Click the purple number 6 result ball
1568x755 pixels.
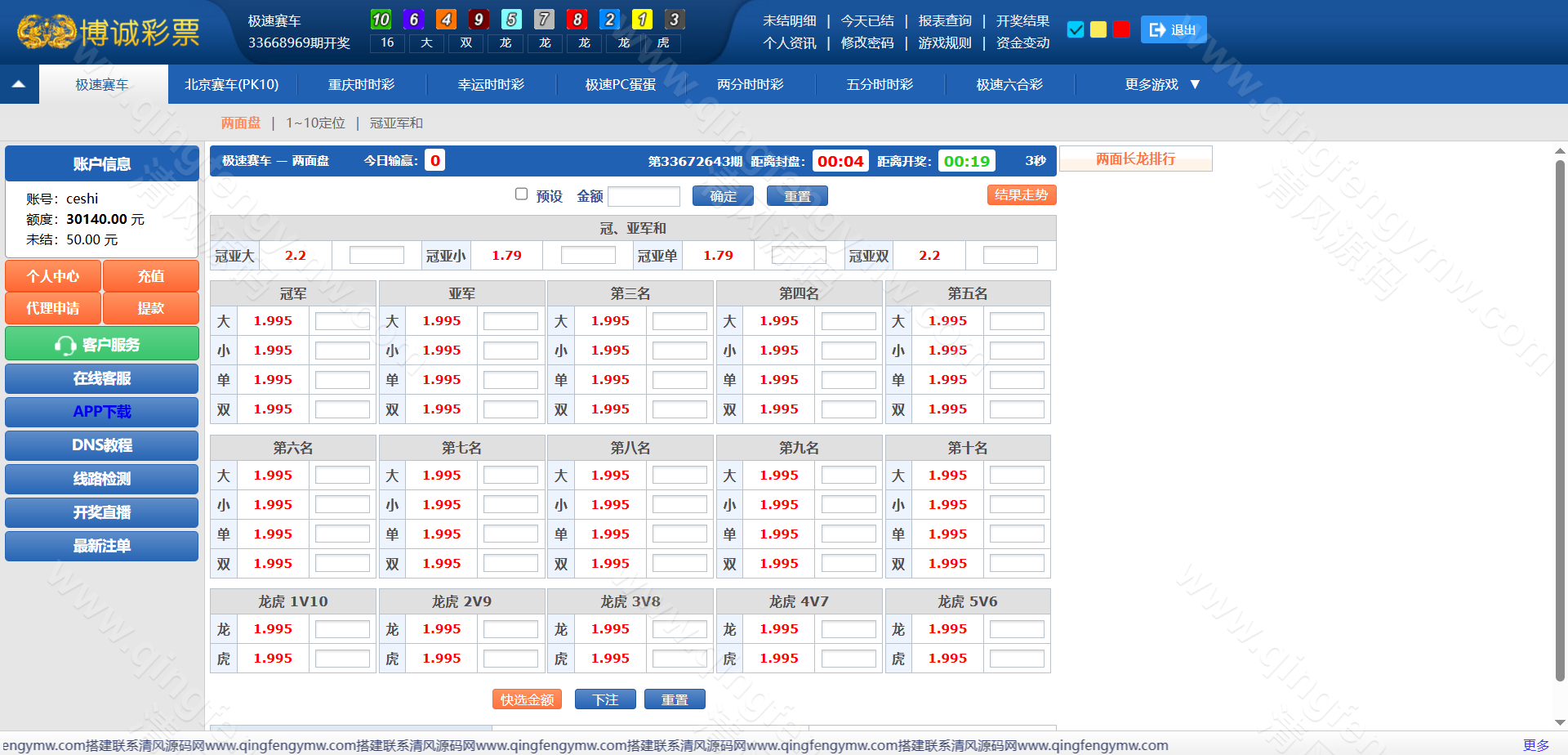(x=414, y=20)
